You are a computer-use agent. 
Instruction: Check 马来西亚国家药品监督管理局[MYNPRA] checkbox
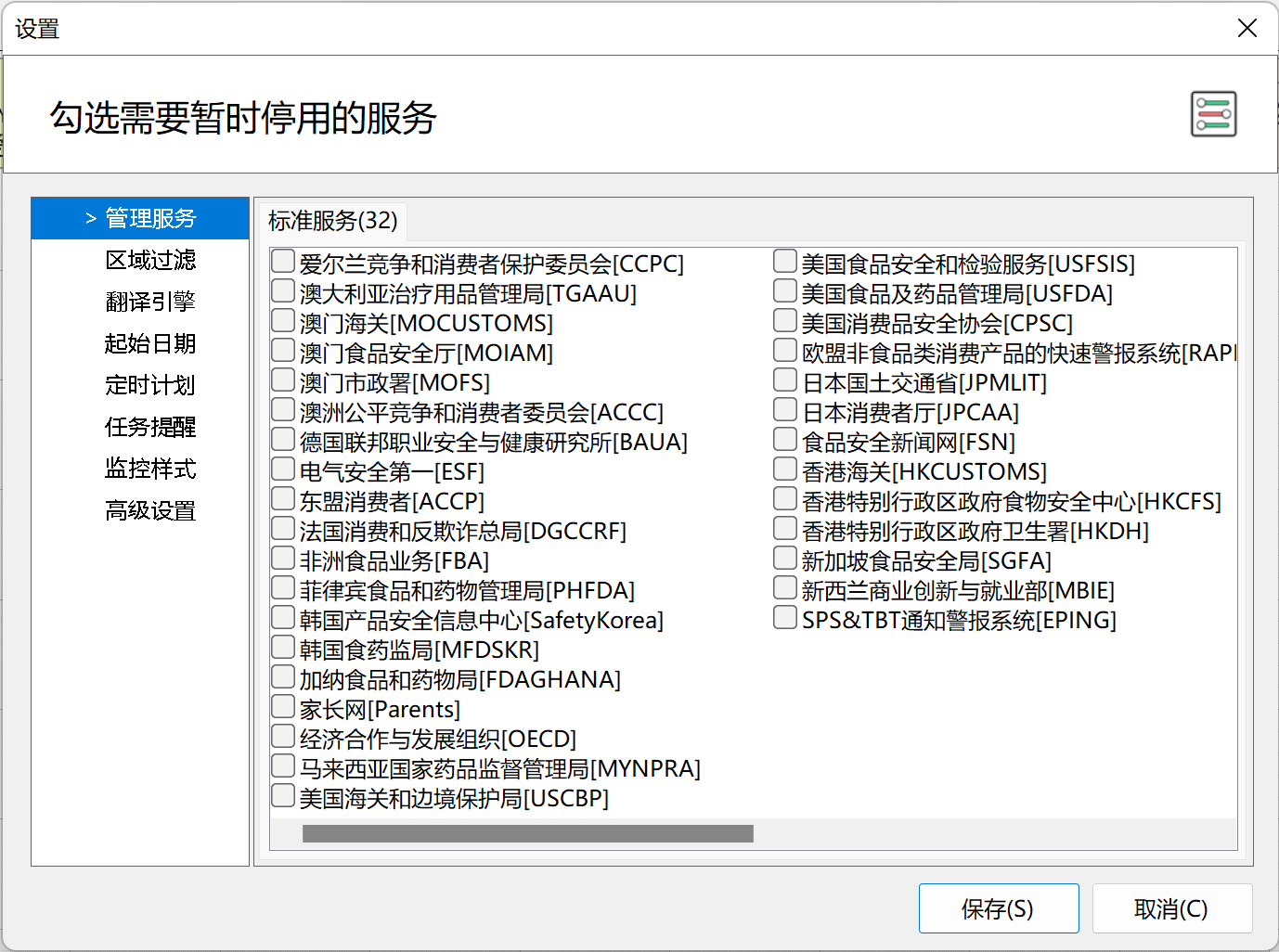283,766
